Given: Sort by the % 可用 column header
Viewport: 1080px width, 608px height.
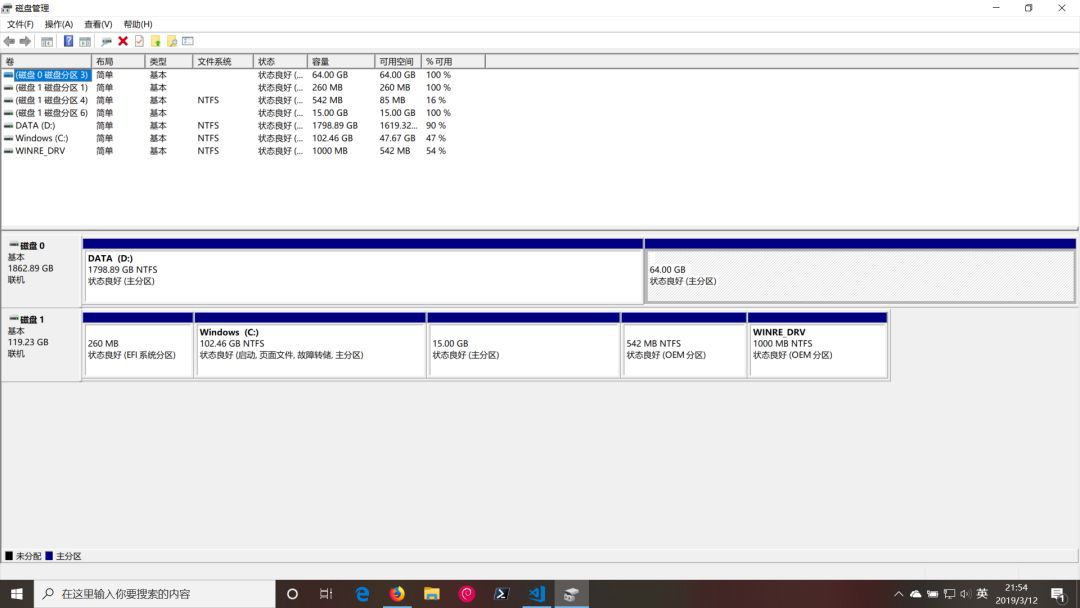Looking at the screenshot, I should tap(453, 61).
